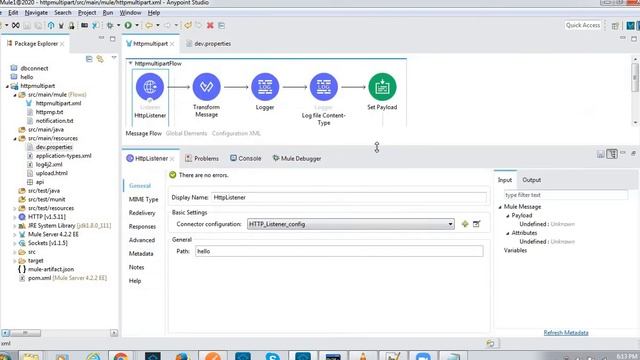Click the yellow Back navigation arrow icon
640x360 pixels.
tap(149, 25)
